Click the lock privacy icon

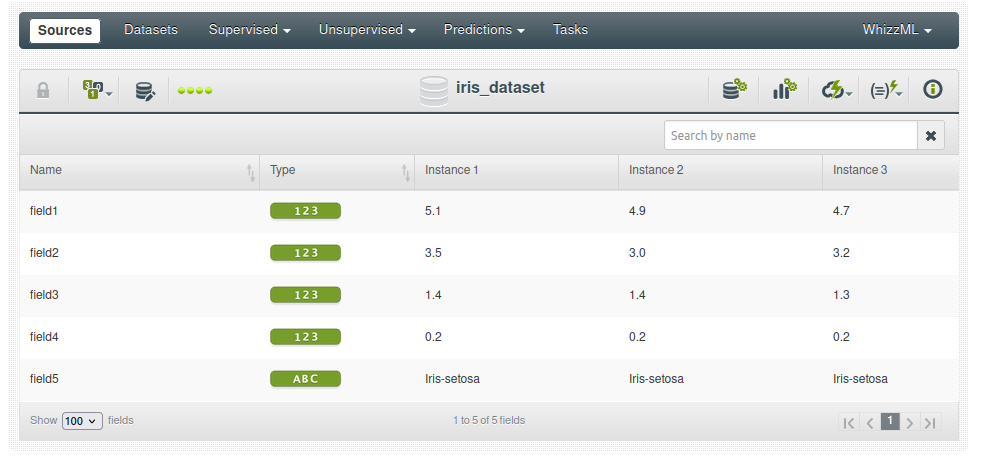click(43, 91)
